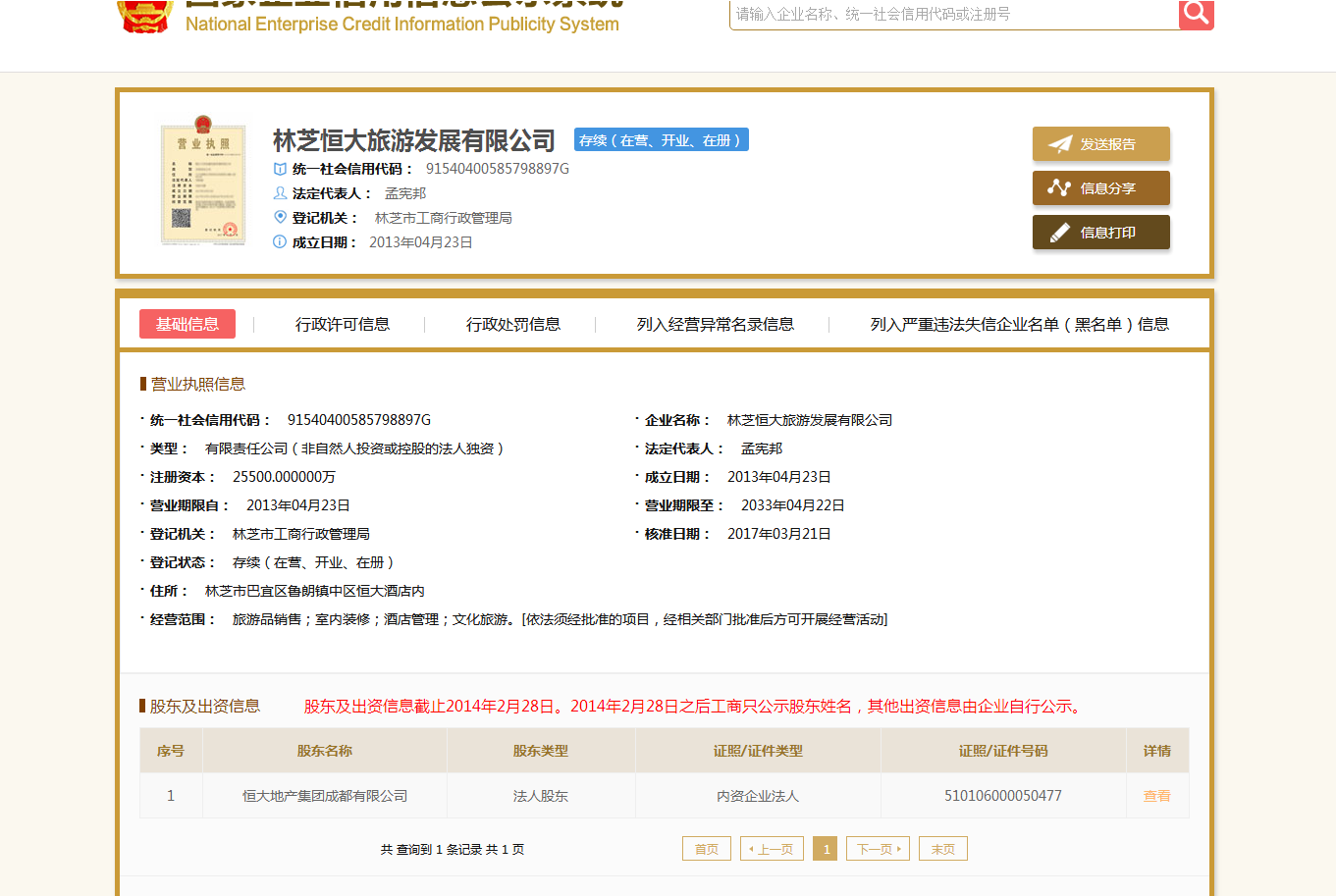Click the 股东及出资信息 section heading
Screen dimensions: 1336x896
[x=205, y=706]
